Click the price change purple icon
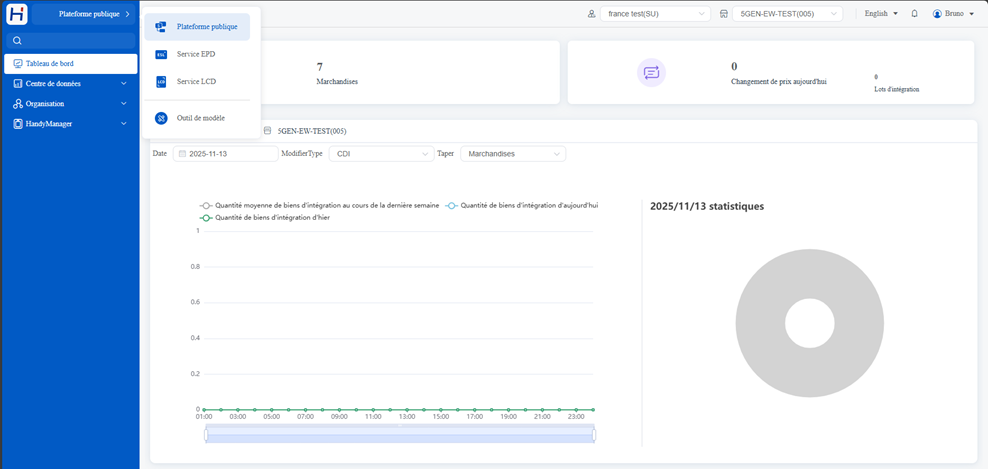Viewport: 988px width, 469px height. tap(652, 72)
